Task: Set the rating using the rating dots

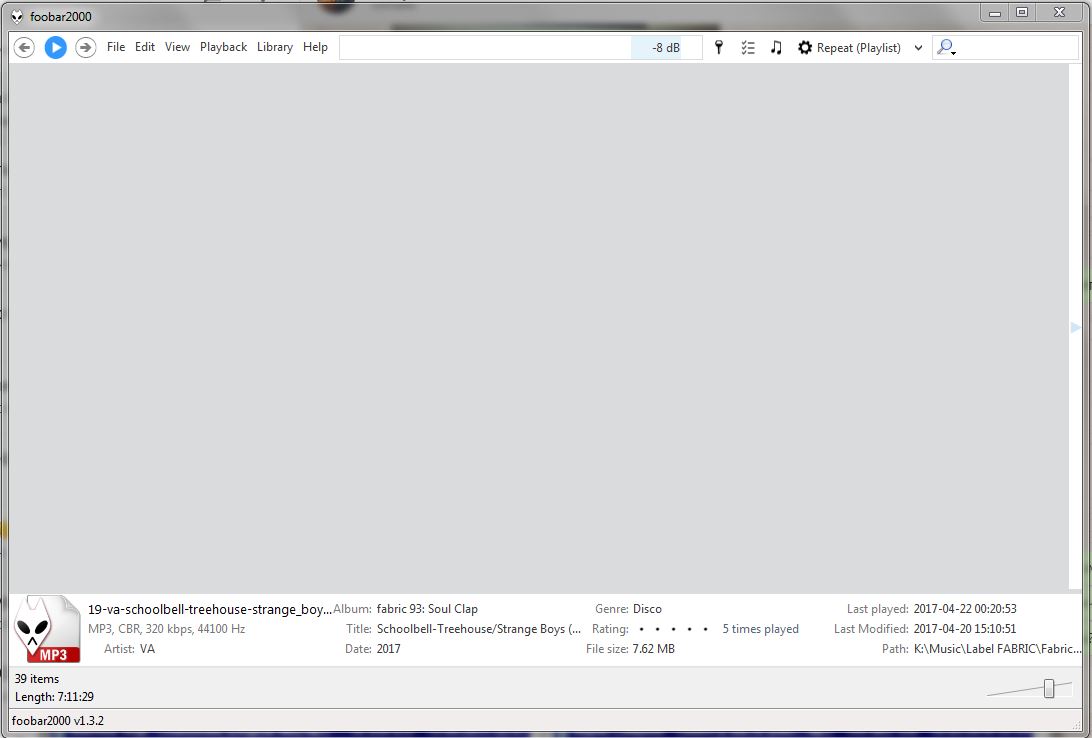Action: pos(673,629)
